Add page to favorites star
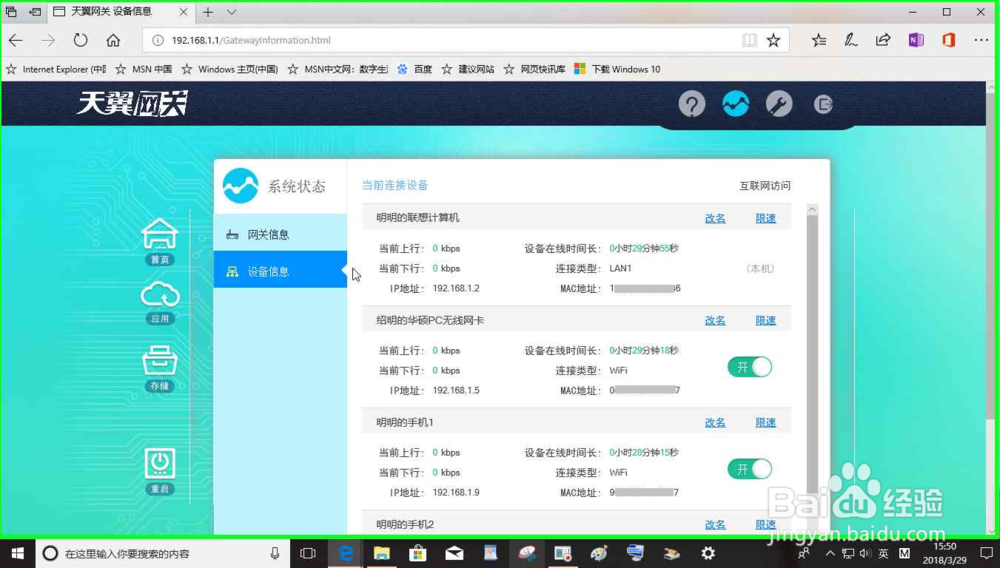 [x=774, y=40]
